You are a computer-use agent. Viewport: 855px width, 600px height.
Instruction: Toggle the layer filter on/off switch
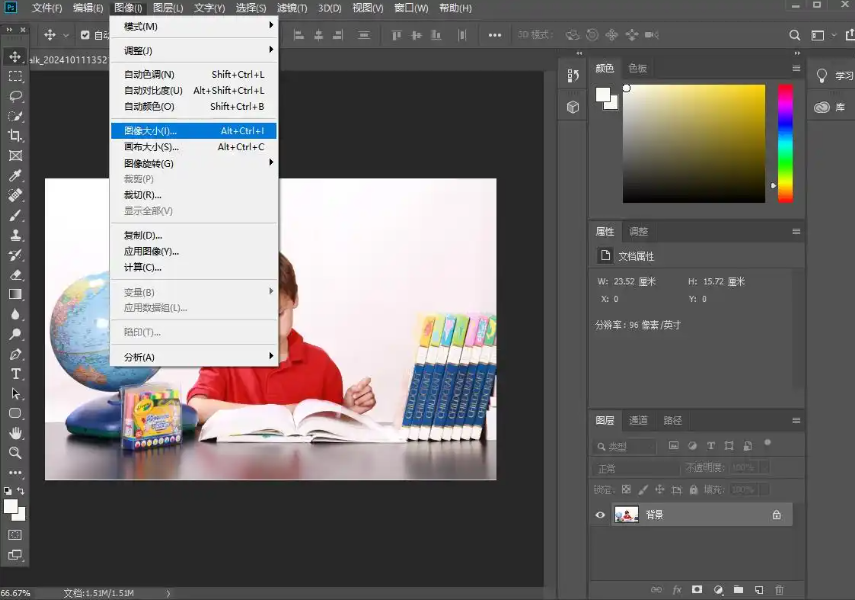click(x=768, y=442)
